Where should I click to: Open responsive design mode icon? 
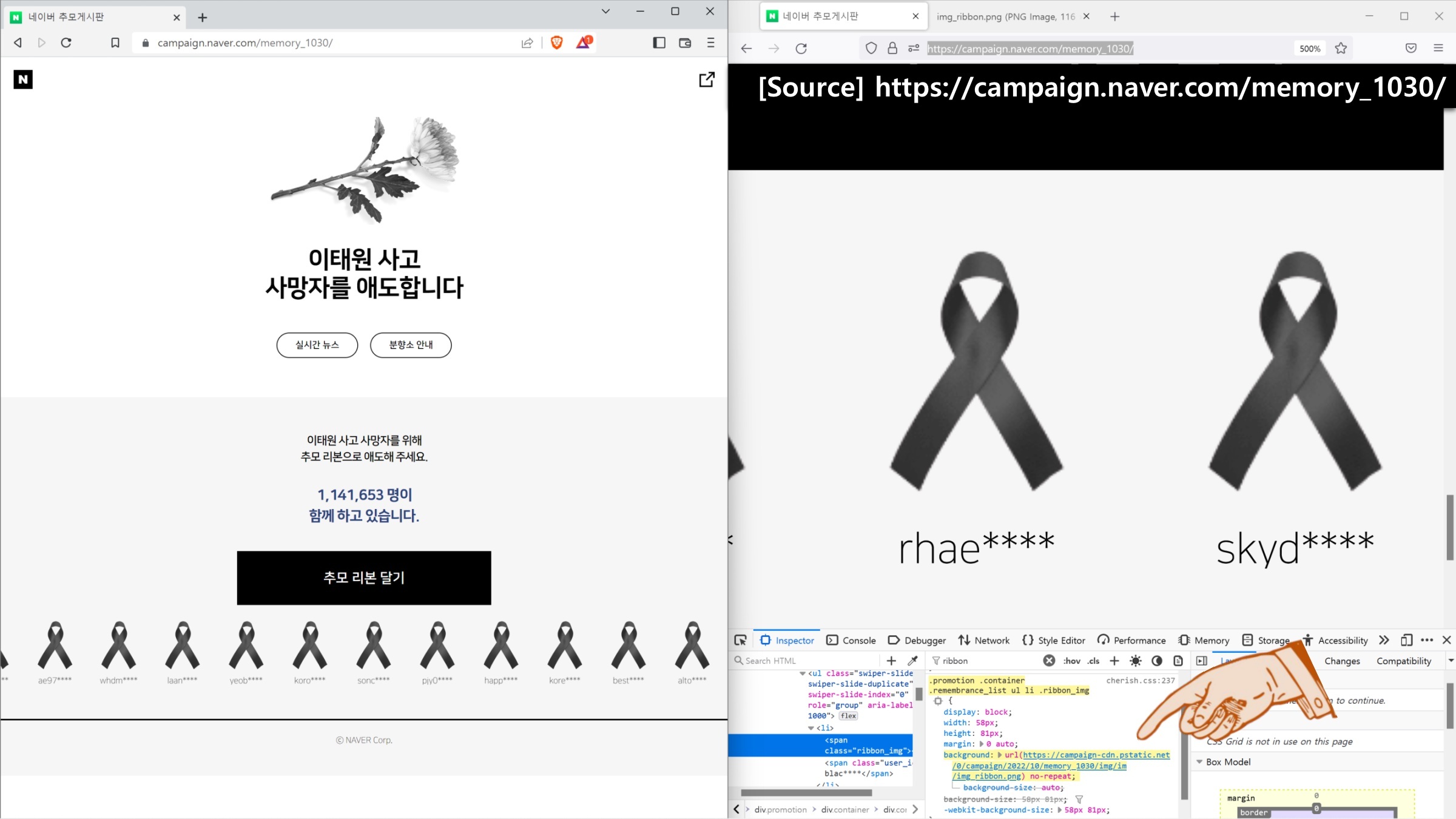[x=1406, y=640]
